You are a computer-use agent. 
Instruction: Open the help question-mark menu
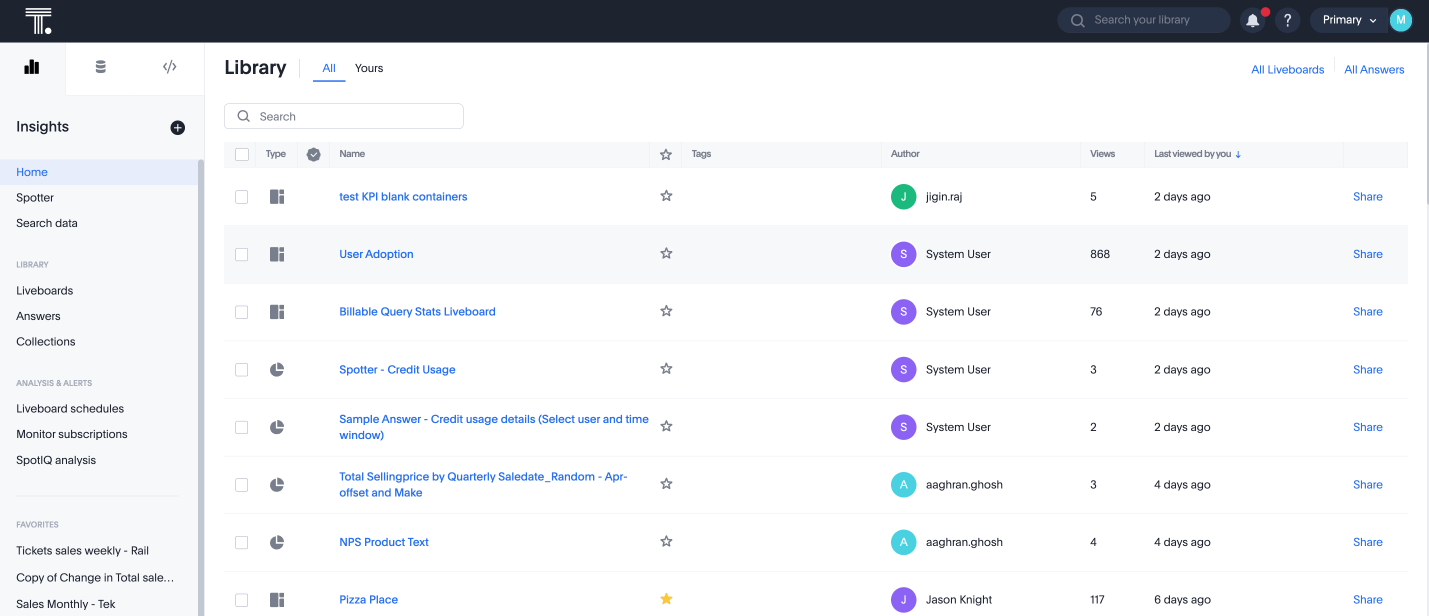tap(1287, 19)
